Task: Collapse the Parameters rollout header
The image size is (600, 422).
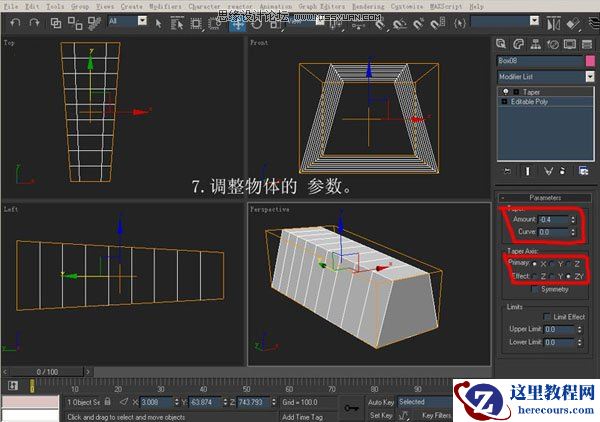Action: click(545, 197)
